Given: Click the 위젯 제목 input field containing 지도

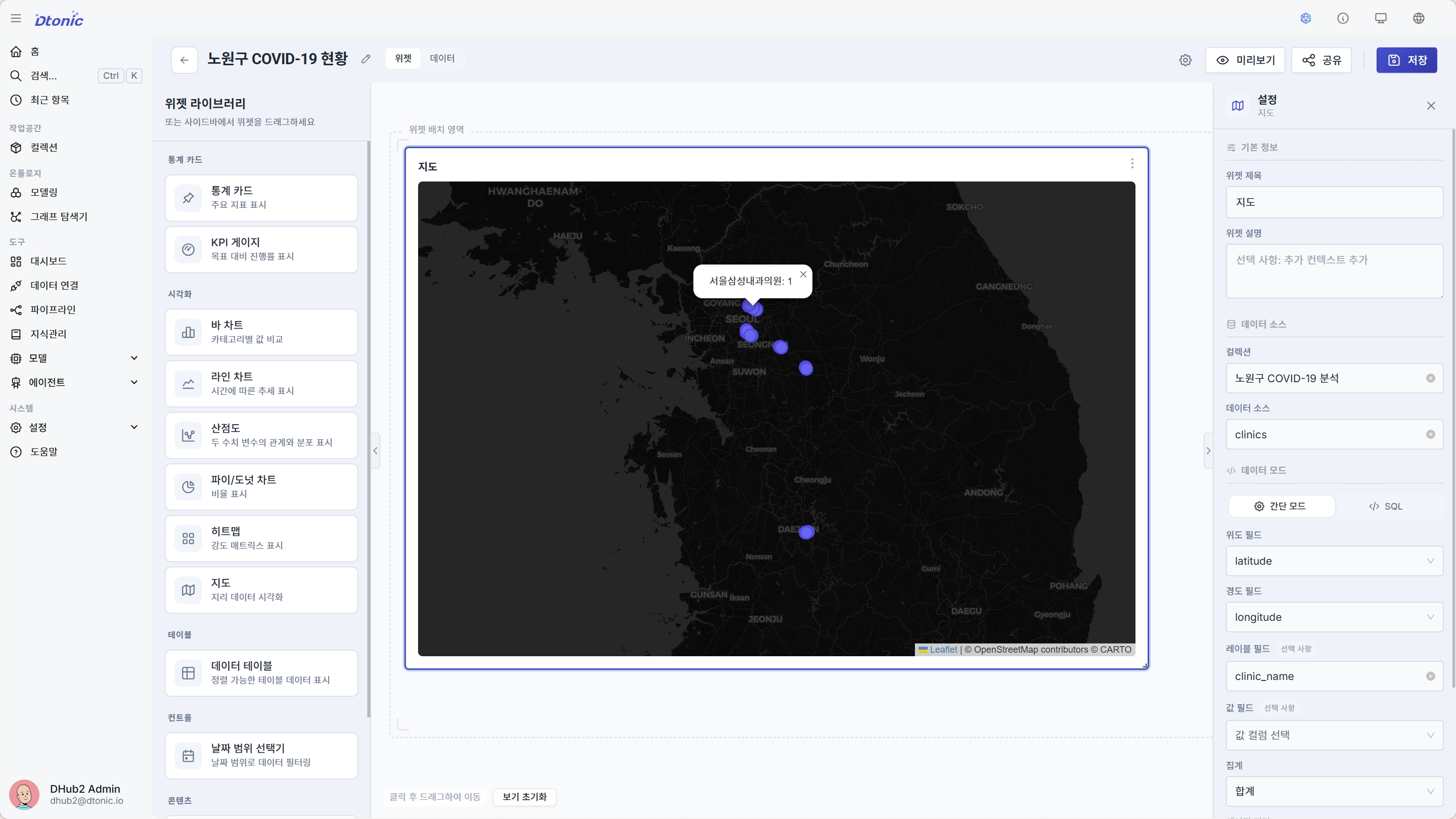Looking at the screenshot, I should [x=1334, y=202].
